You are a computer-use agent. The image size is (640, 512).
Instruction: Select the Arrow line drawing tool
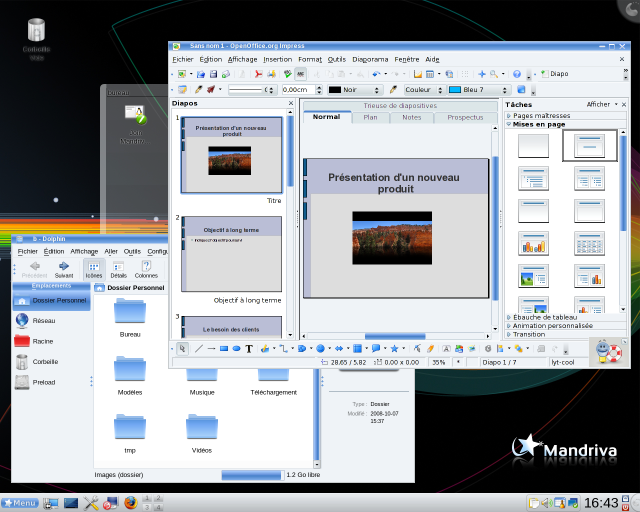point(211,349)
